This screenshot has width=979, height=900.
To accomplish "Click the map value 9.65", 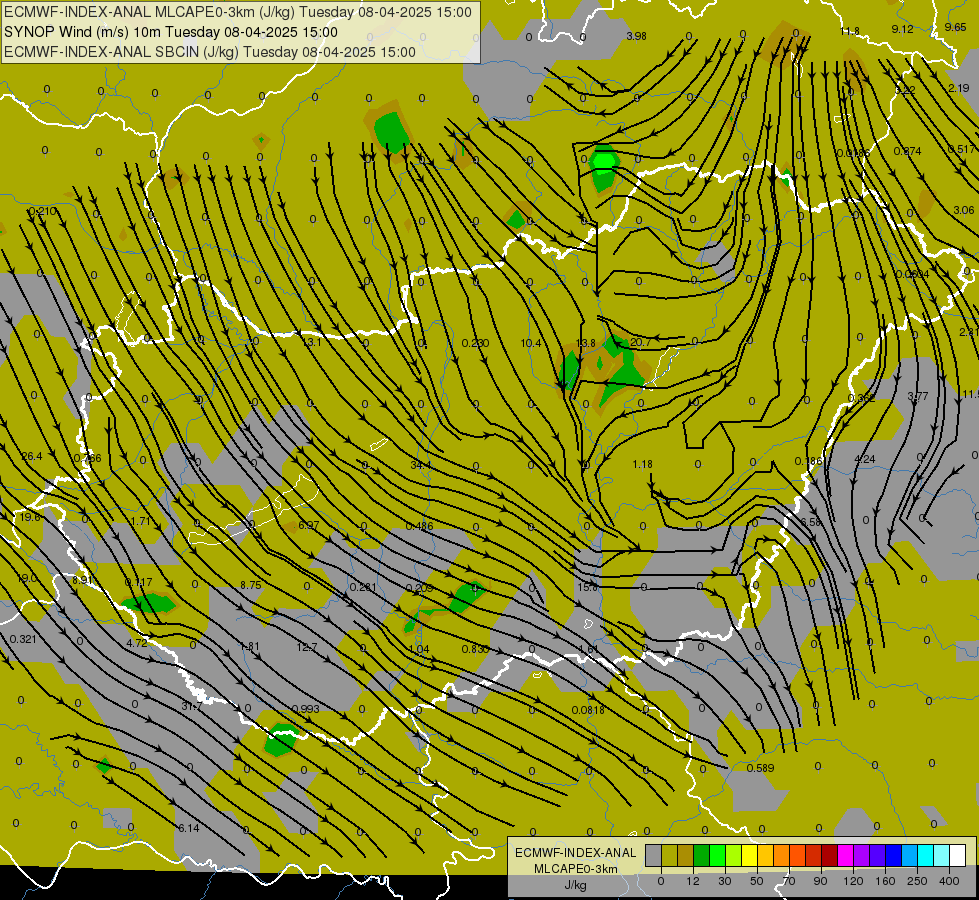I will click(955, 27).
